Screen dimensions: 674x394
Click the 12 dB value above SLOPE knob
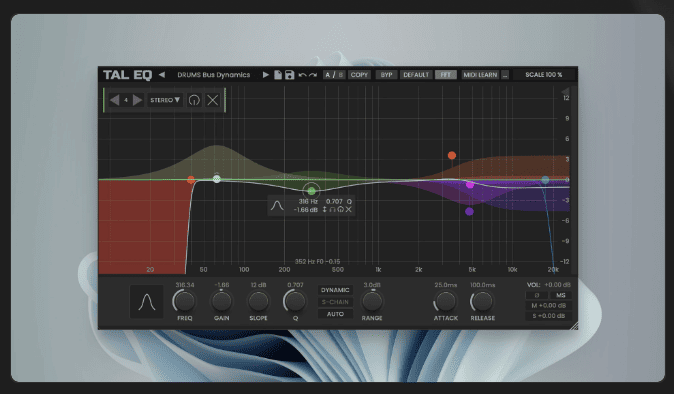coord(258,285)
